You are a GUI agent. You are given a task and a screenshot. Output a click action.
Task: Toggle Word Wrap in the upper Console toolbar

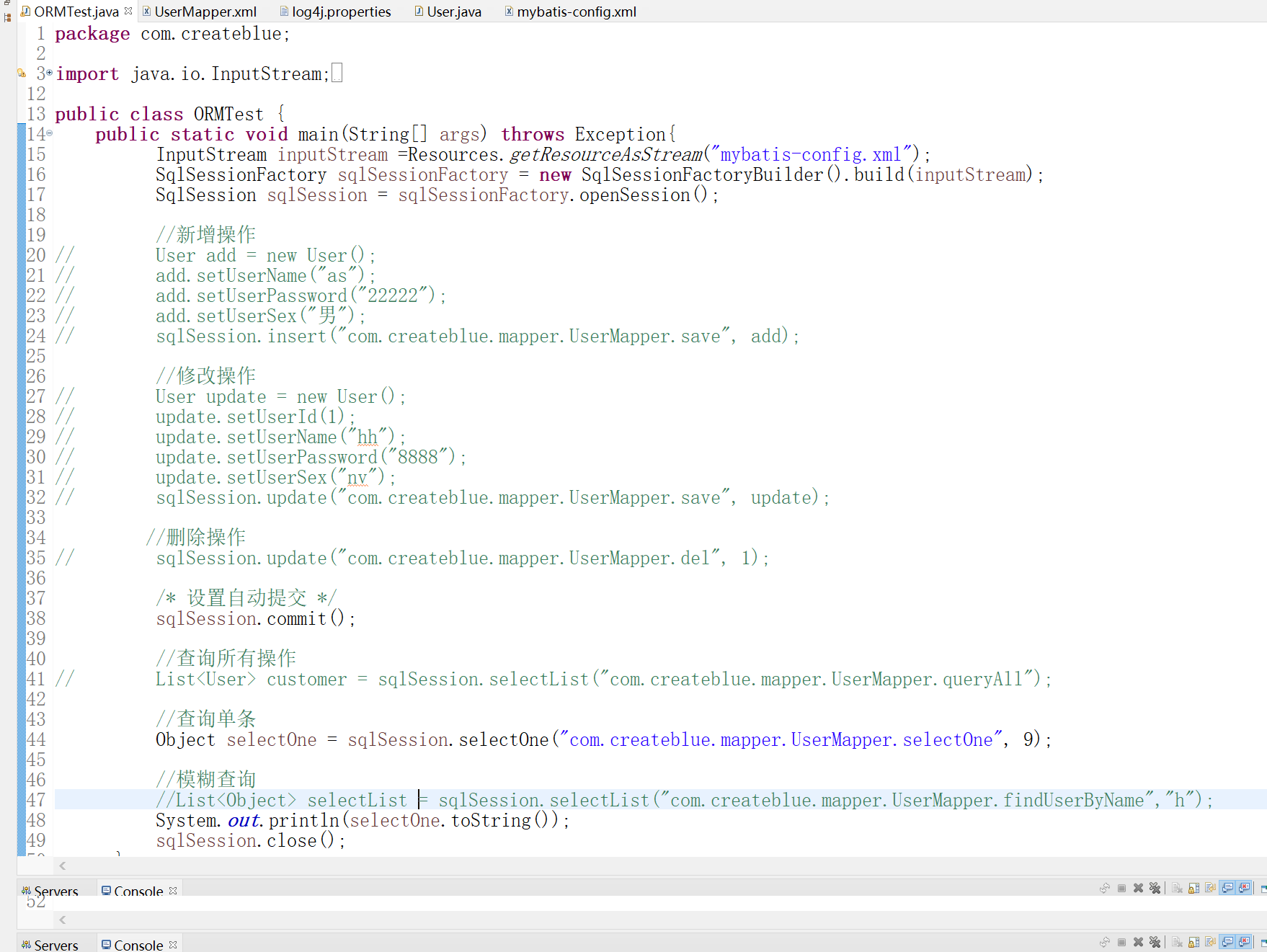(1211, 888)
